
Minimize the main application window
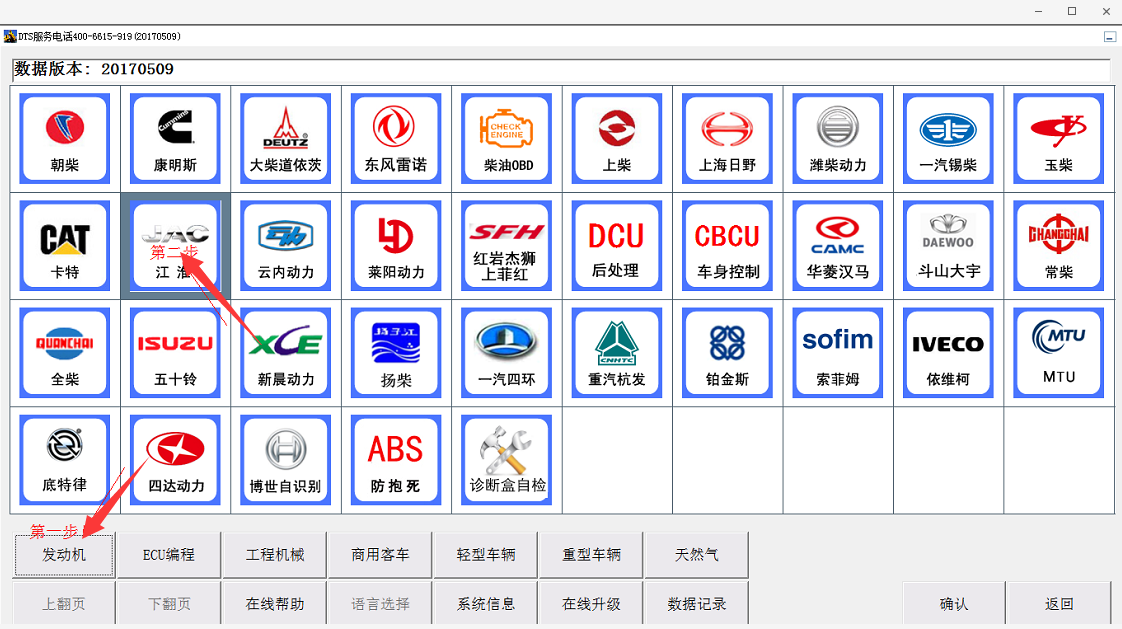[1038, 11]
